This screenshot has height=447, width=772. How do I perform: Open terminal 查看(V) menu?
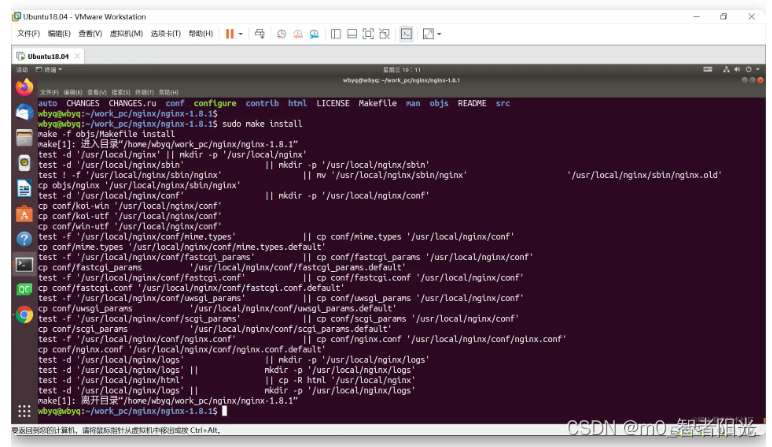(97, 92)
